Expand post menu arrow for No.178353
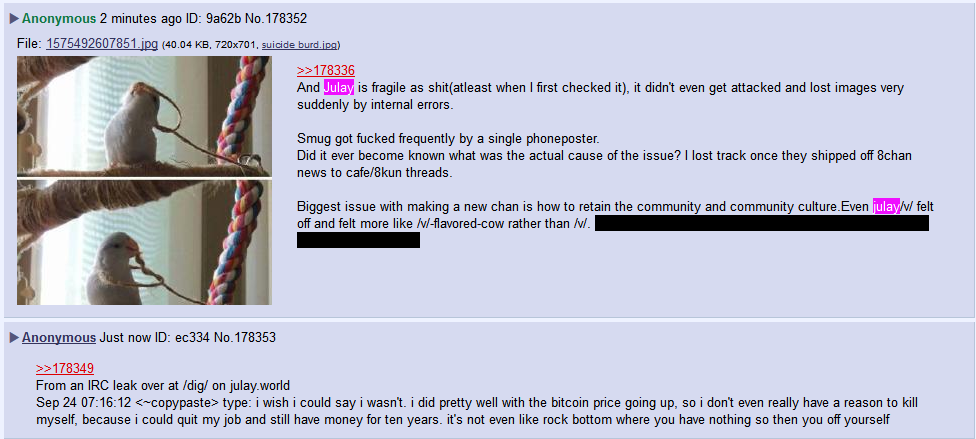976x439 pixels. click(x=14, y=338)
